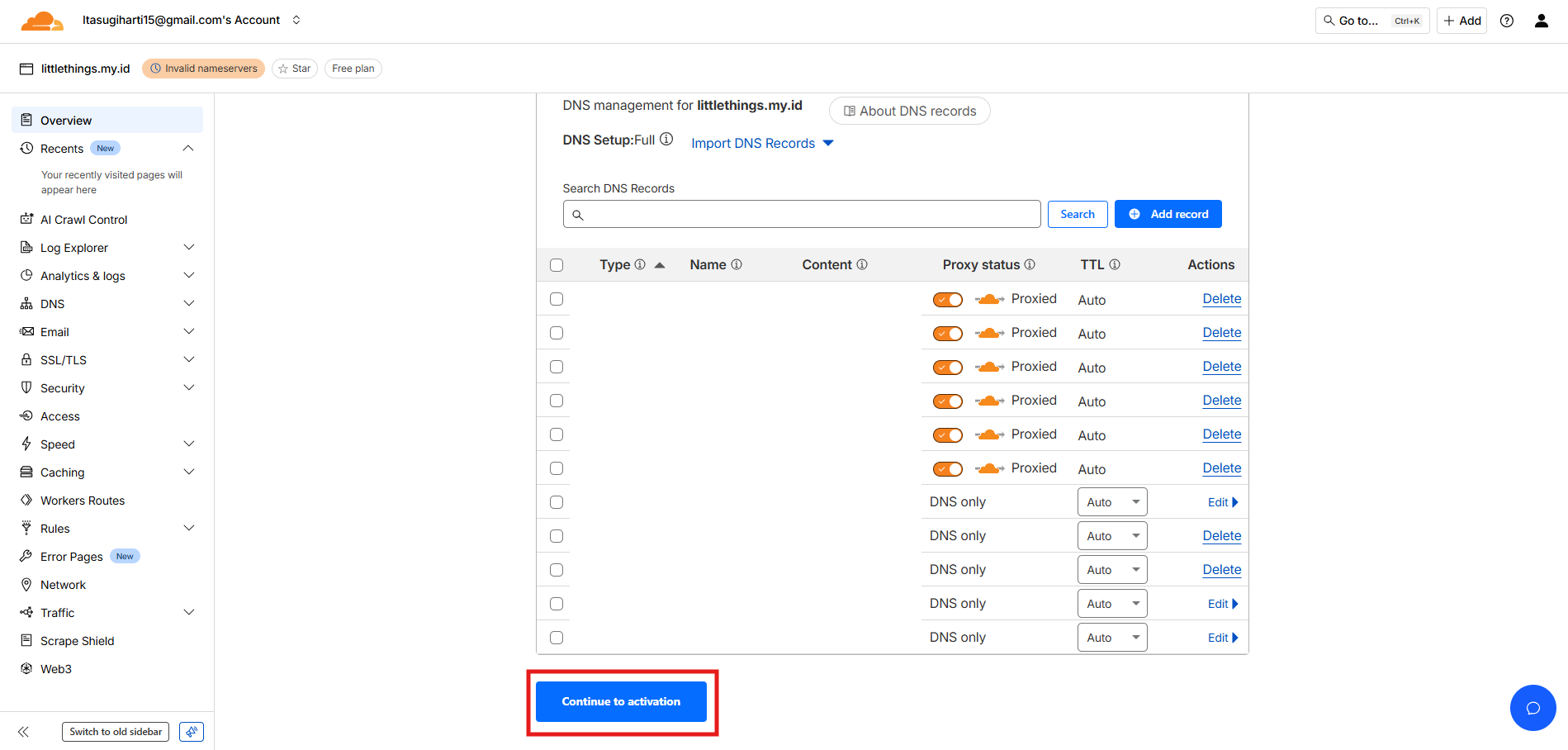The width and height of the screenshot is (1568, 750).
Task: Open the Go to... quick search box
Action: 1372,21
